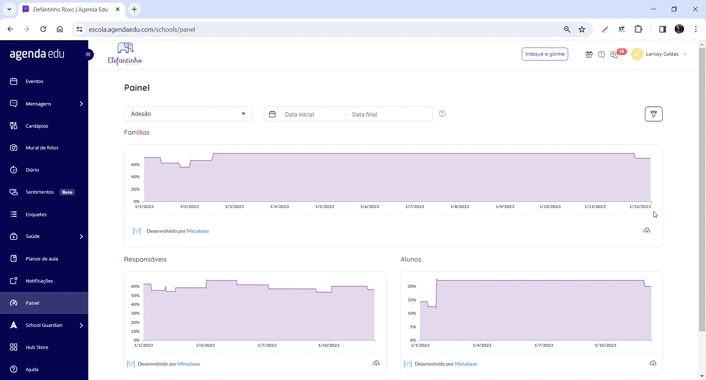Image resolution: width=706 pixels, height=380 pixels.
Task: Click the header help chat icon
Action: coord(601,54)
